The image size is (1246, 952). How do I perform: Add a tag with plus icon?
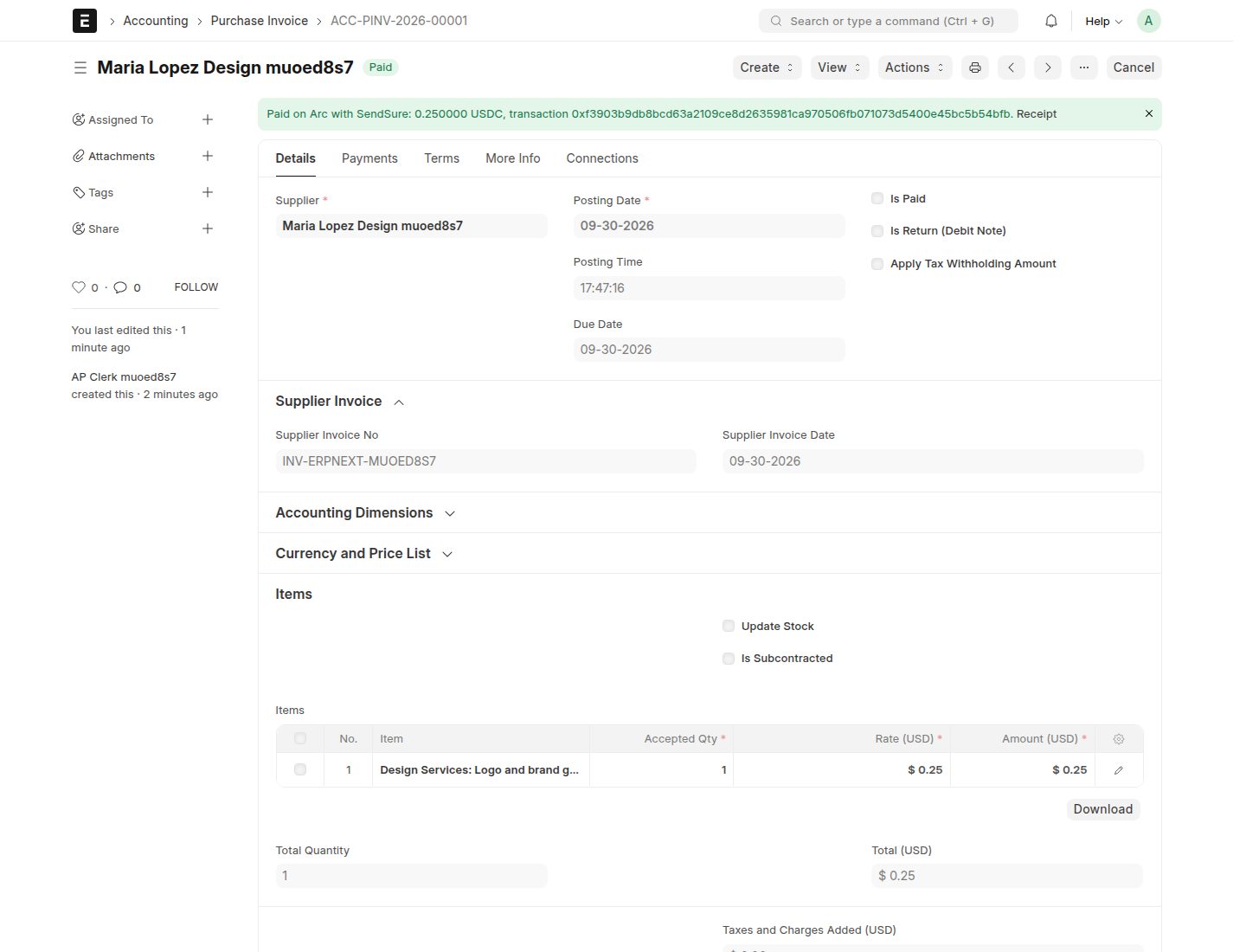[x=208, y=192]
